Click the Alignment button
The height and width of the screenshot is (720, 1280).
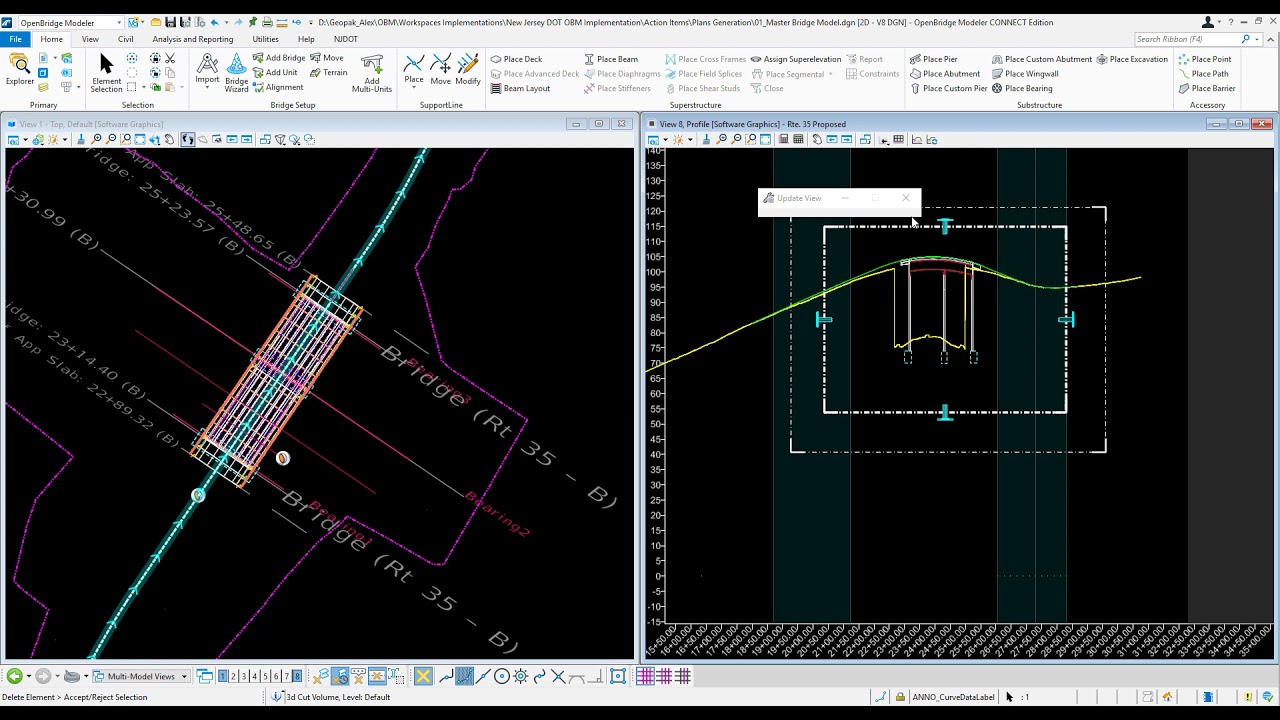point(278,87)
